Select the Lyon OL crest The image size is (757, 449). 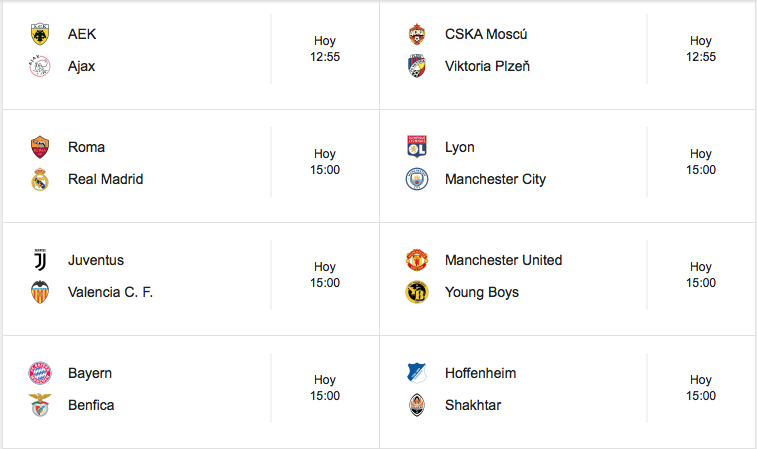417,147
